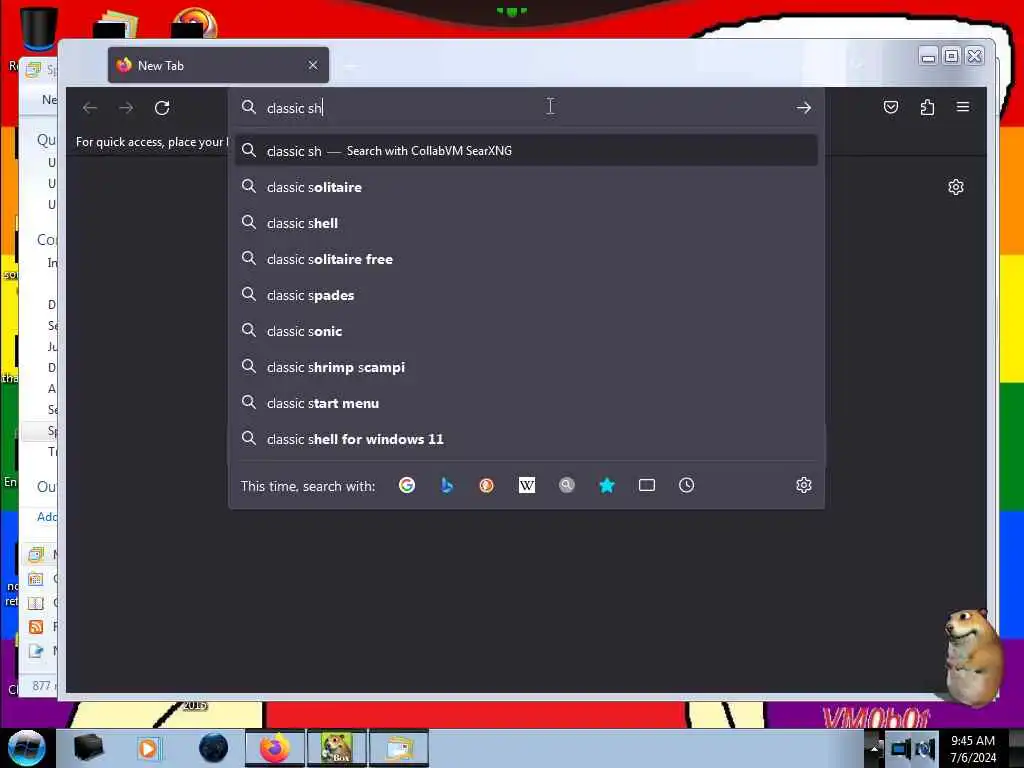Search this time with Google icon
The width and height of the screenshot is (1024, 768).
[407, 485]
